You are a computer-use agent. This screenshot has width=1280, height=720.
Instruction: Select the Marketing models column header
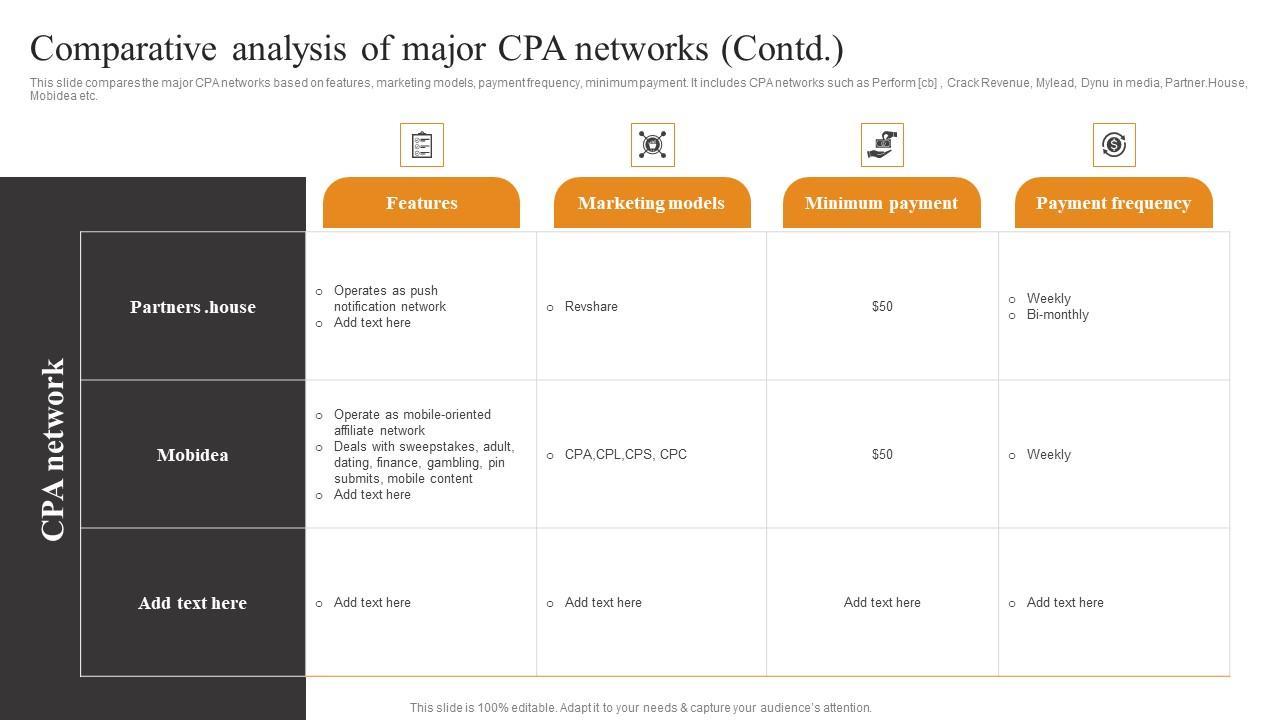click(x=651, y=203)
